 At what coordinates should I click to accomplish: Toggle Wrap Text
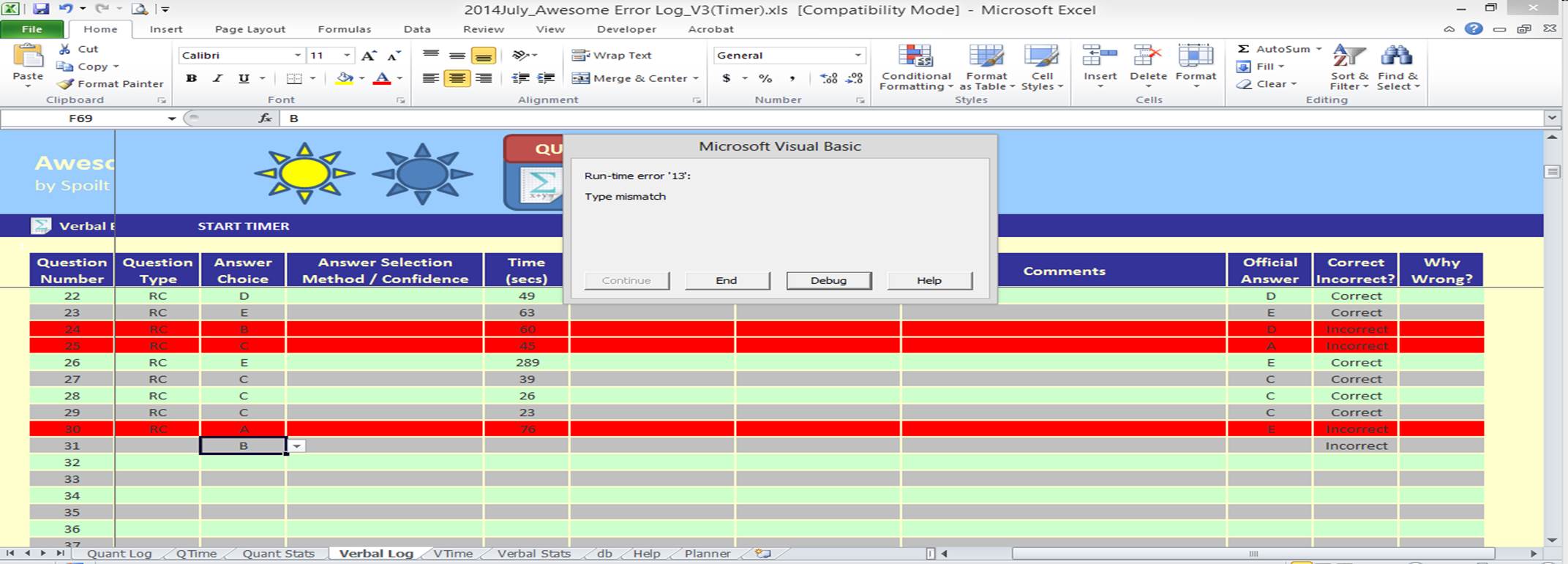[612, 56]
